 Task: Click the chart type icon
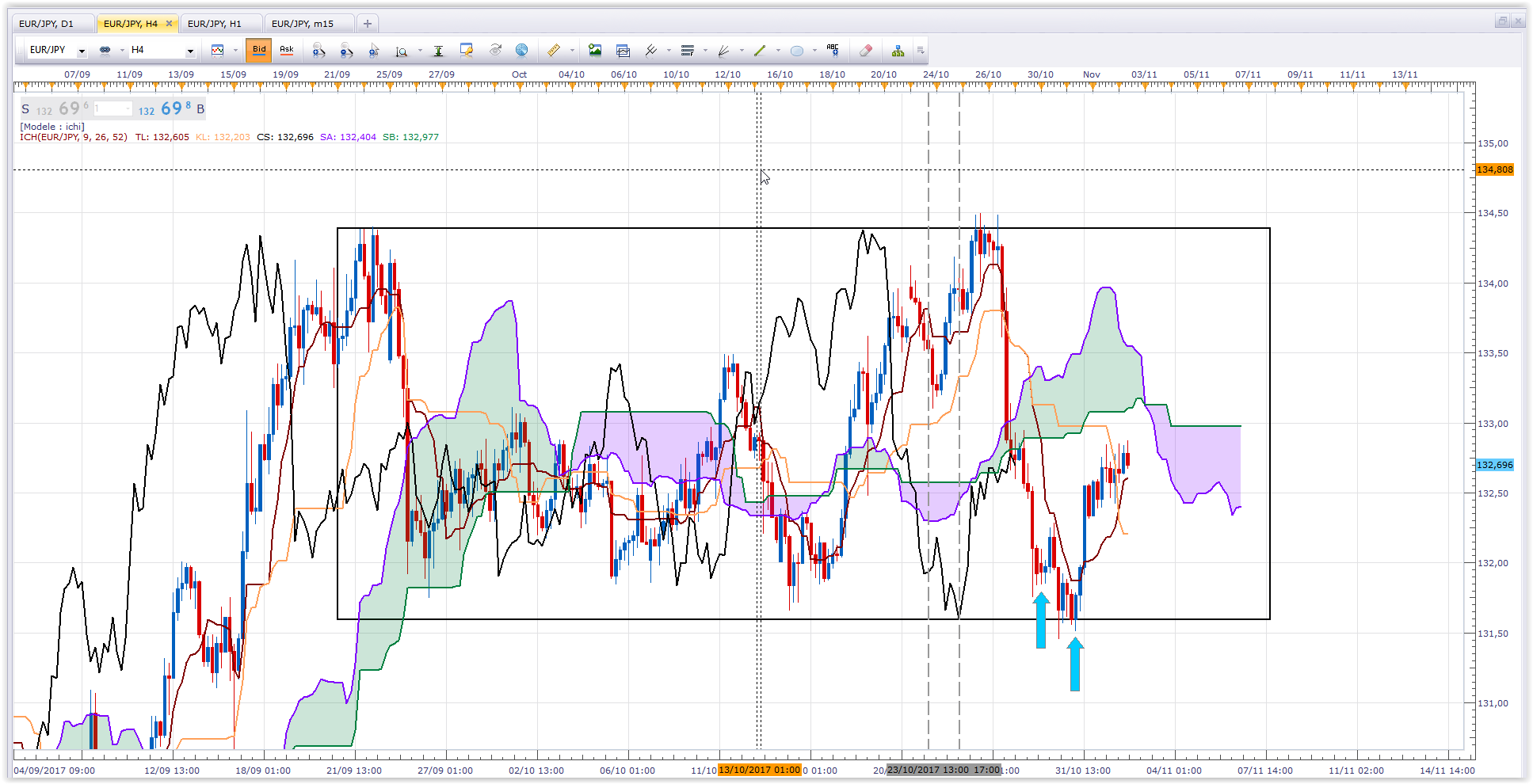pyautogui.click(x=218, y=50)
